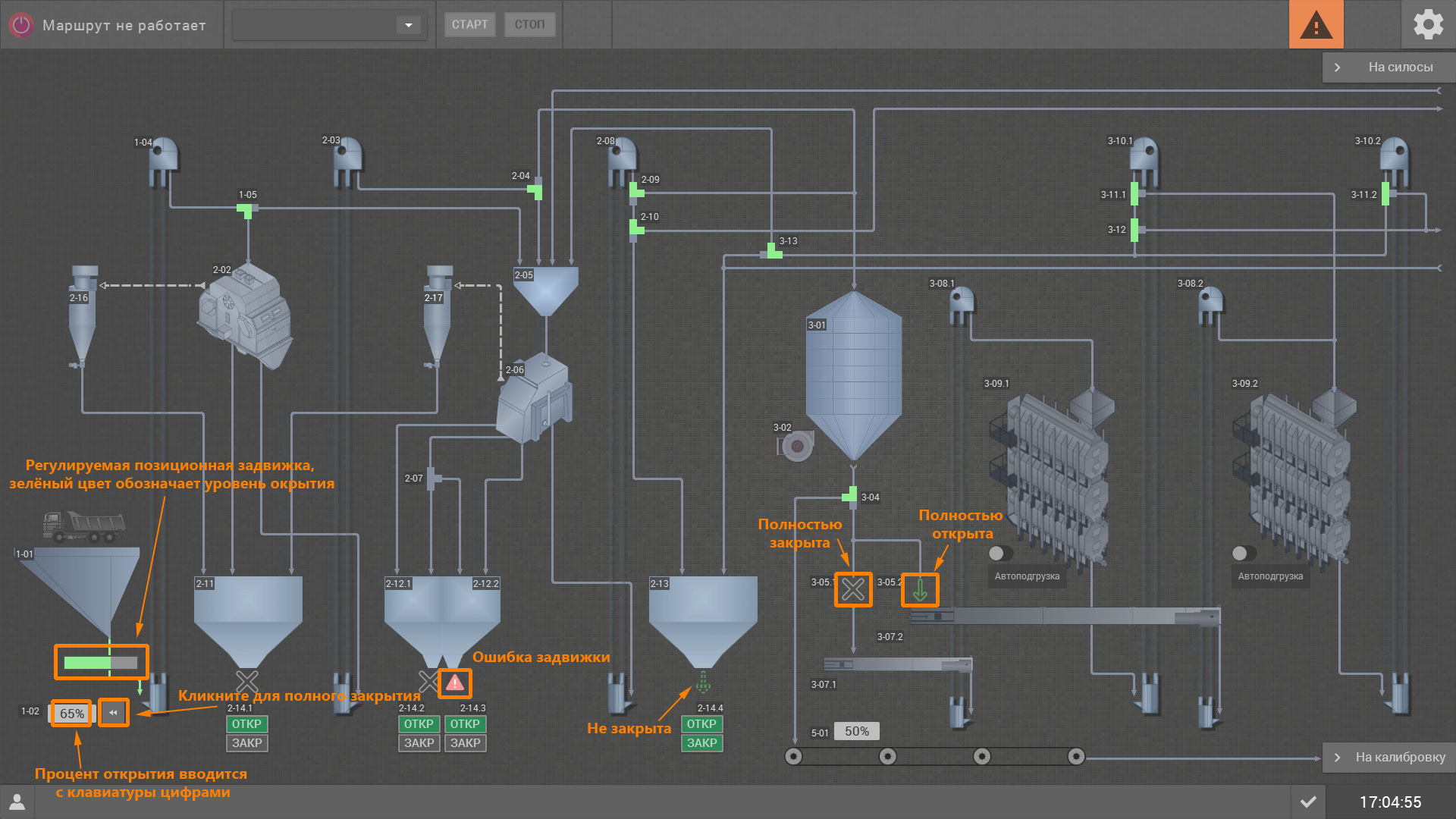1456x819 pixels.
Task: Click the green gate valve 1-02 position bar
Action: 100,663
